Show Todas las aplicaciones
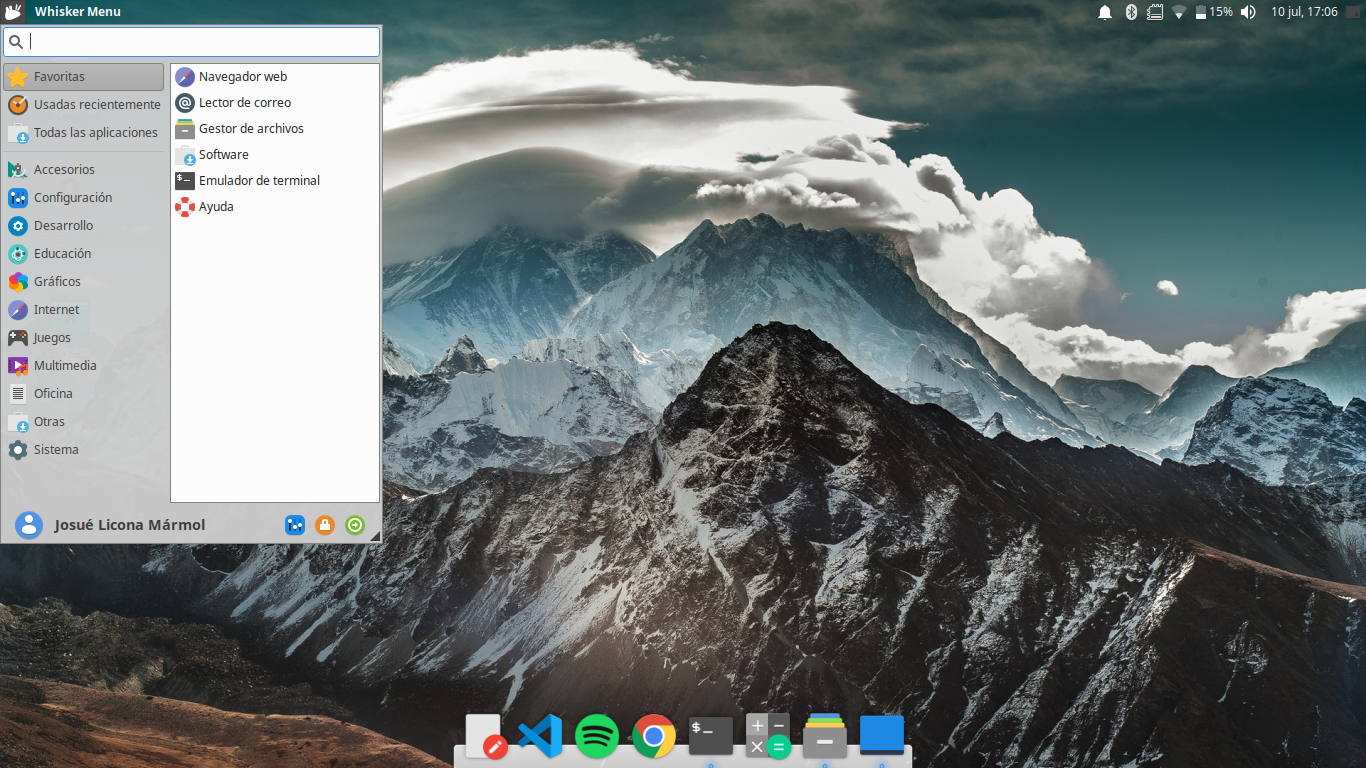Viewport: 1366px width, 768px height. click(84, 133)
